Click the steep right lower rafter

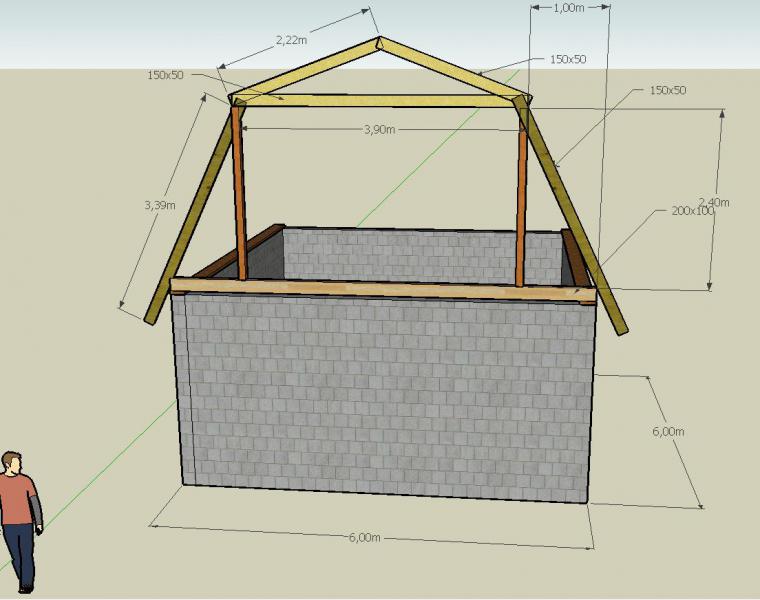click(x=573, y=215)
